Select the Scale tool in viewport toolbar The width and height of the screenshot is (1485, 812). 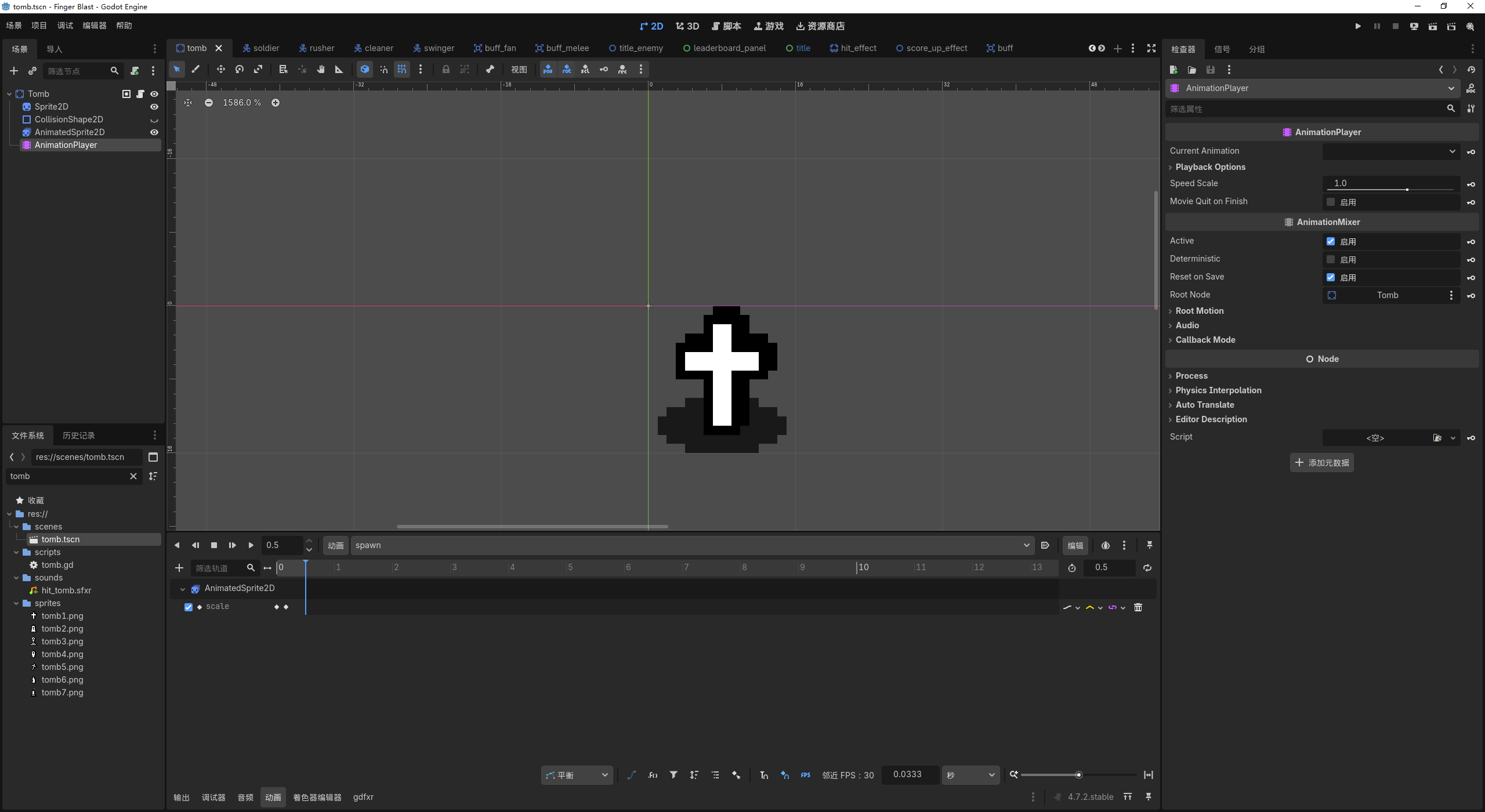[x=258, y=70]
